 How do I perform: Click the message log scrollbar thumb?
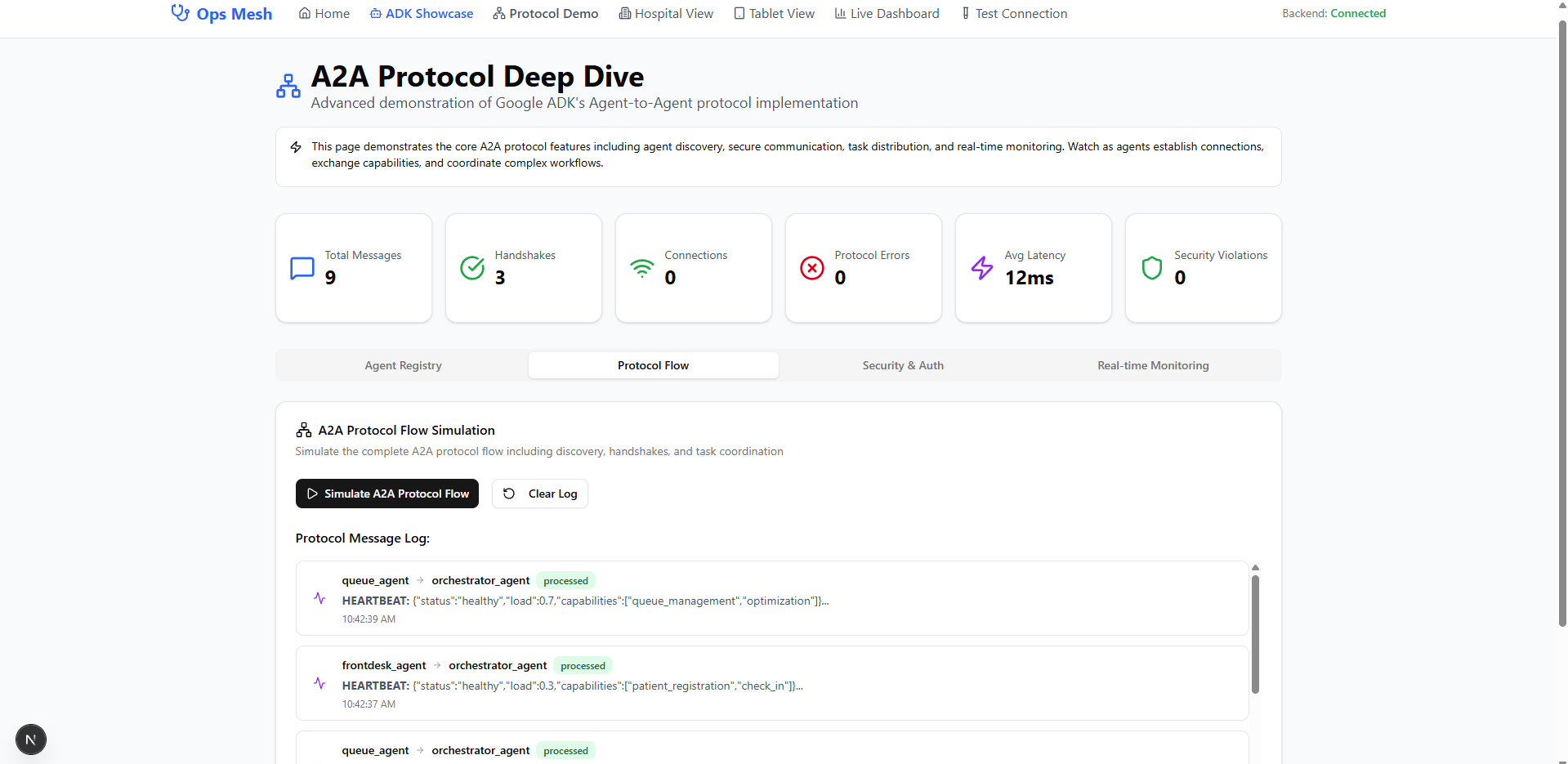[x=1255, y=634]
